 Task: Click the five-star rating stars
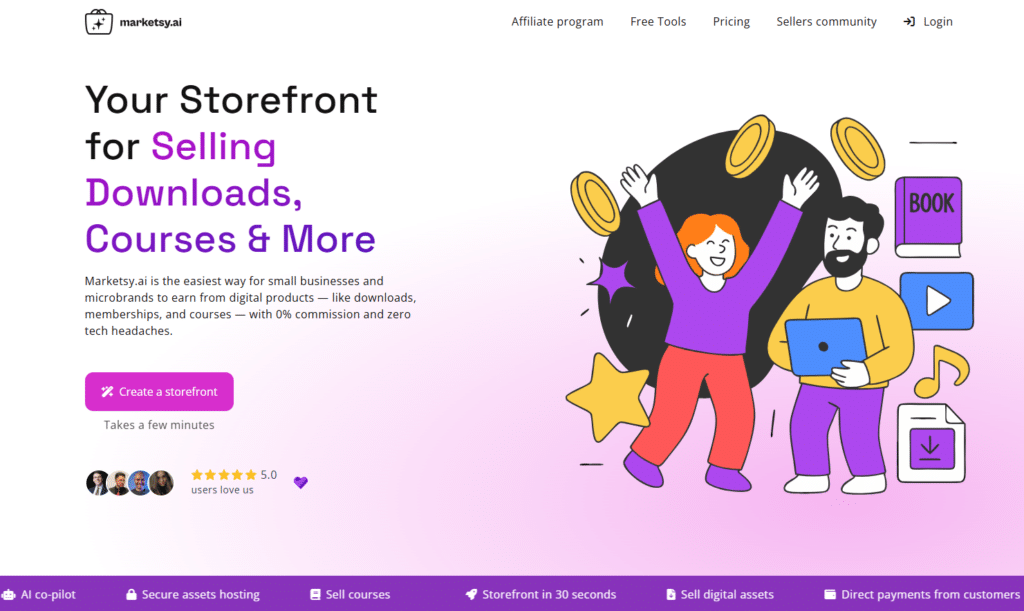pos(224,475)
